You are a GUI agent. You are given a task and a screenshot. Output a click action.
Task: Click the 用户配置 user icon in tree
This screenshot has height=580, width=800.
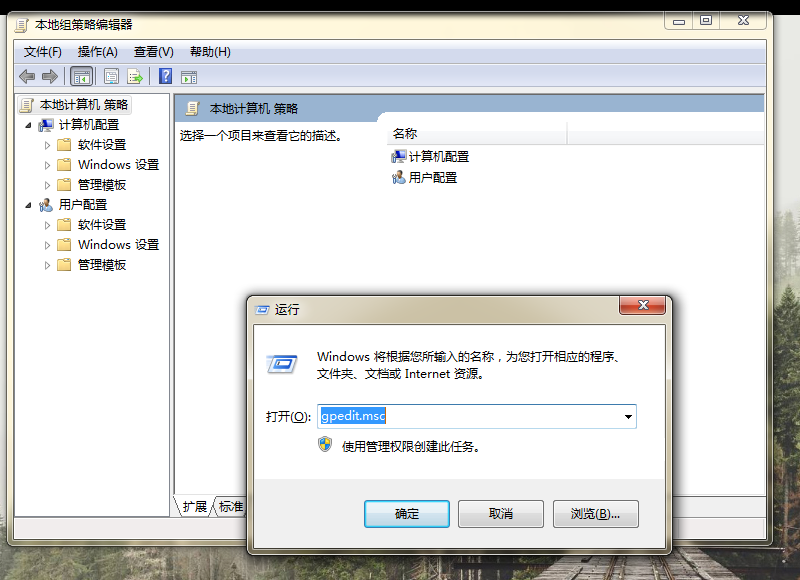(x=45, y=205)
